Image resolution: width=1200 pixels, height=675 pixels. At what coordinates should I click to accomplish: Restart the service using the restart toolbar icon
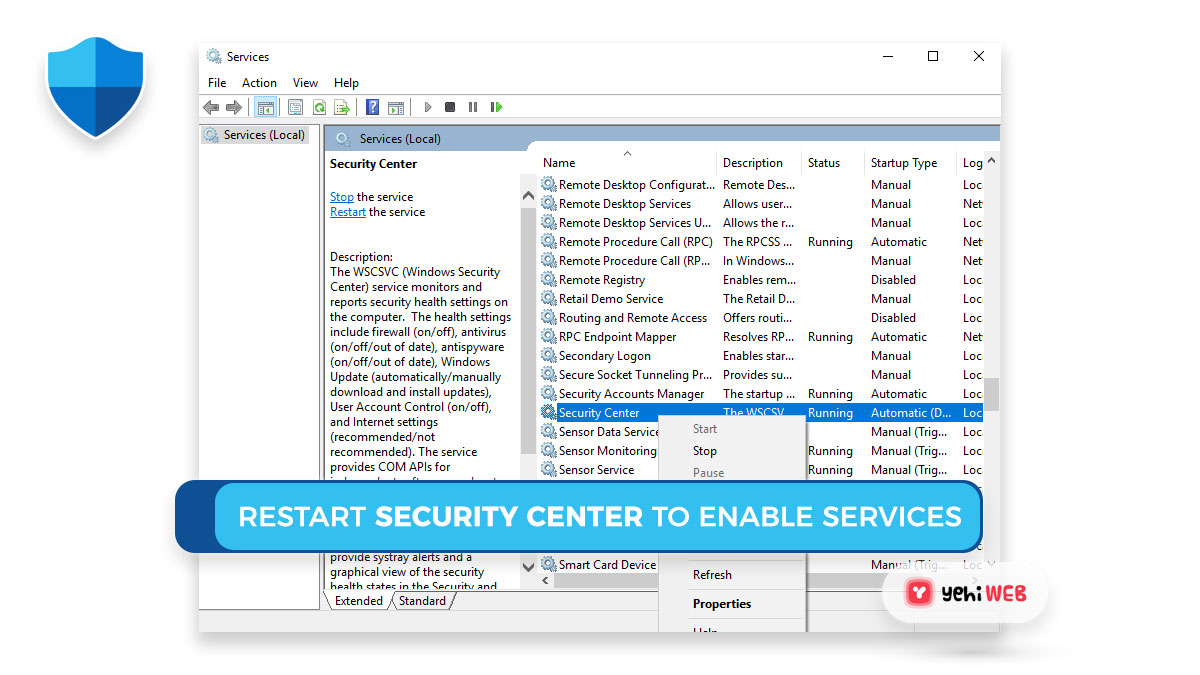[x=496, y=107]
